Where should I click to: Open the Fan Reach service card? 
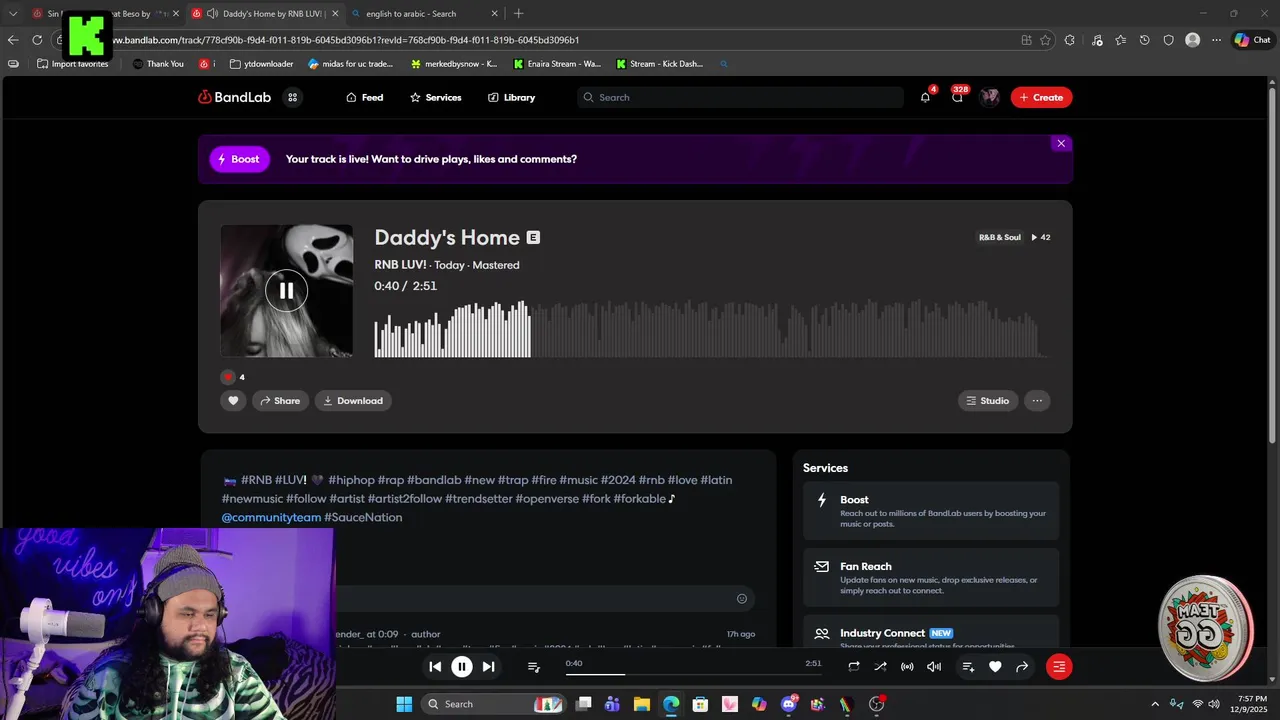pyautogui.click(x=931, y=577)
